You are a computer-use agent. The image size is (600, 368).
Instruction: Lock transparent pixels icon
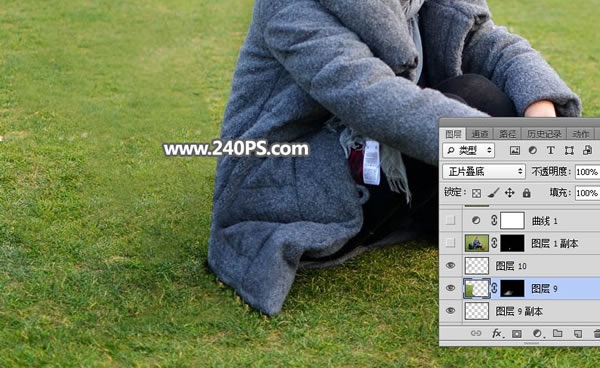[x=476, y=193]
